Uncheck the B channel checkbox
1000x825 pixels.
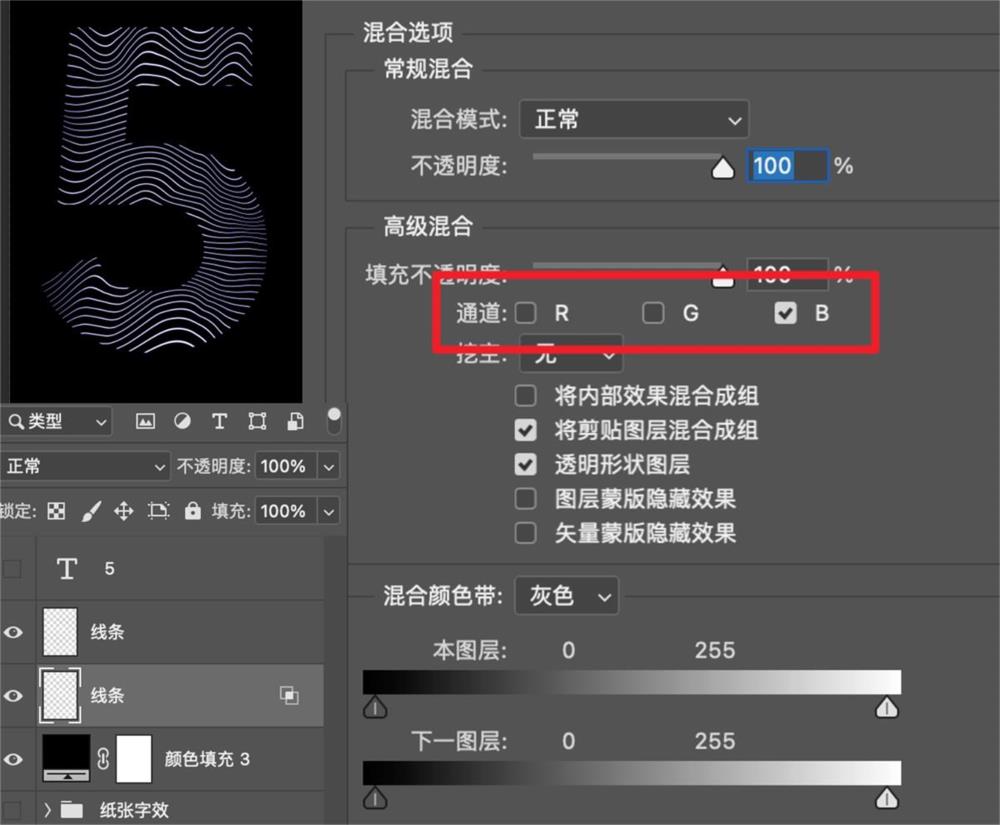coord(785,313)
